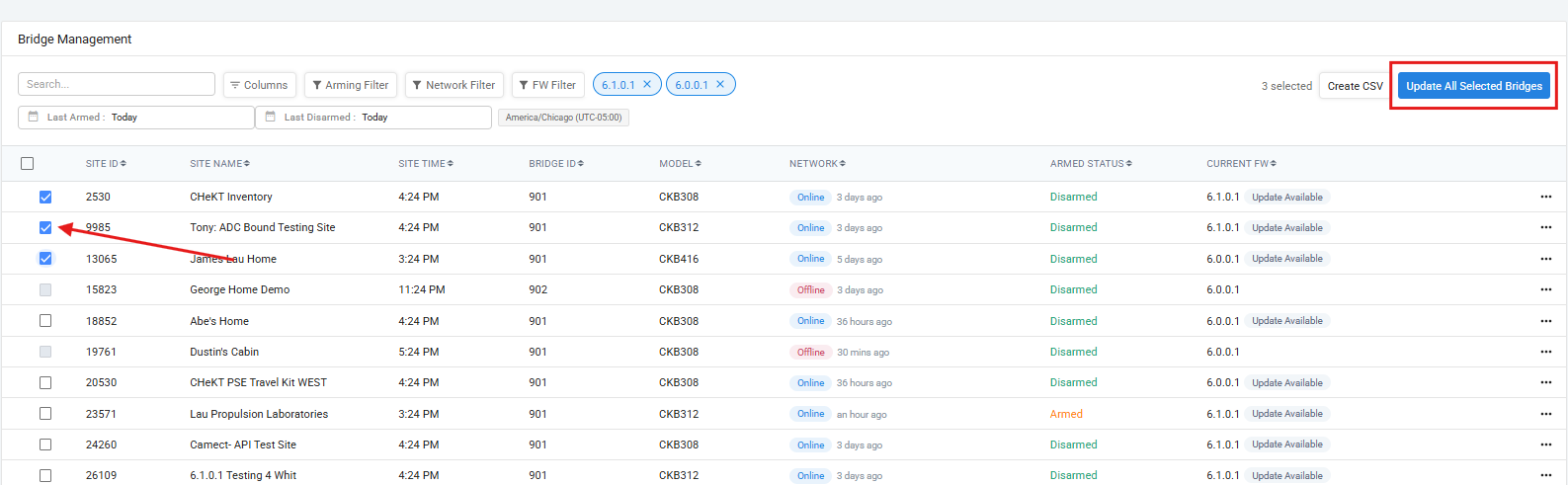
Task: Check the checkbox for Lau Propulsion Laboratories
Action: 45,414
